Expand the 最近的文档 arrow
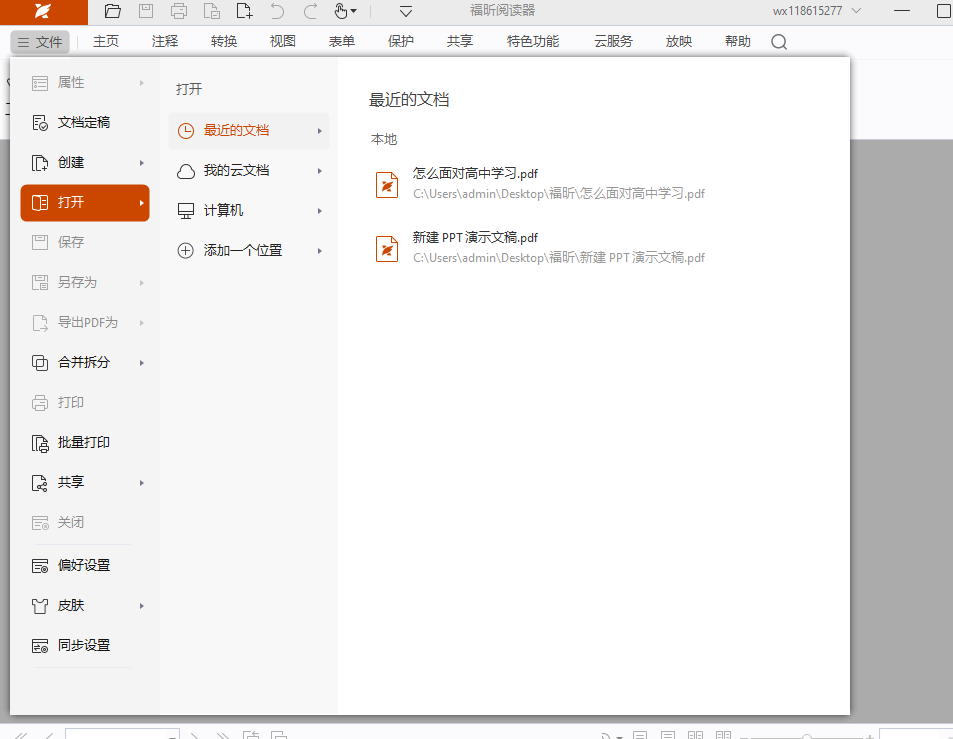 [320, 131]
